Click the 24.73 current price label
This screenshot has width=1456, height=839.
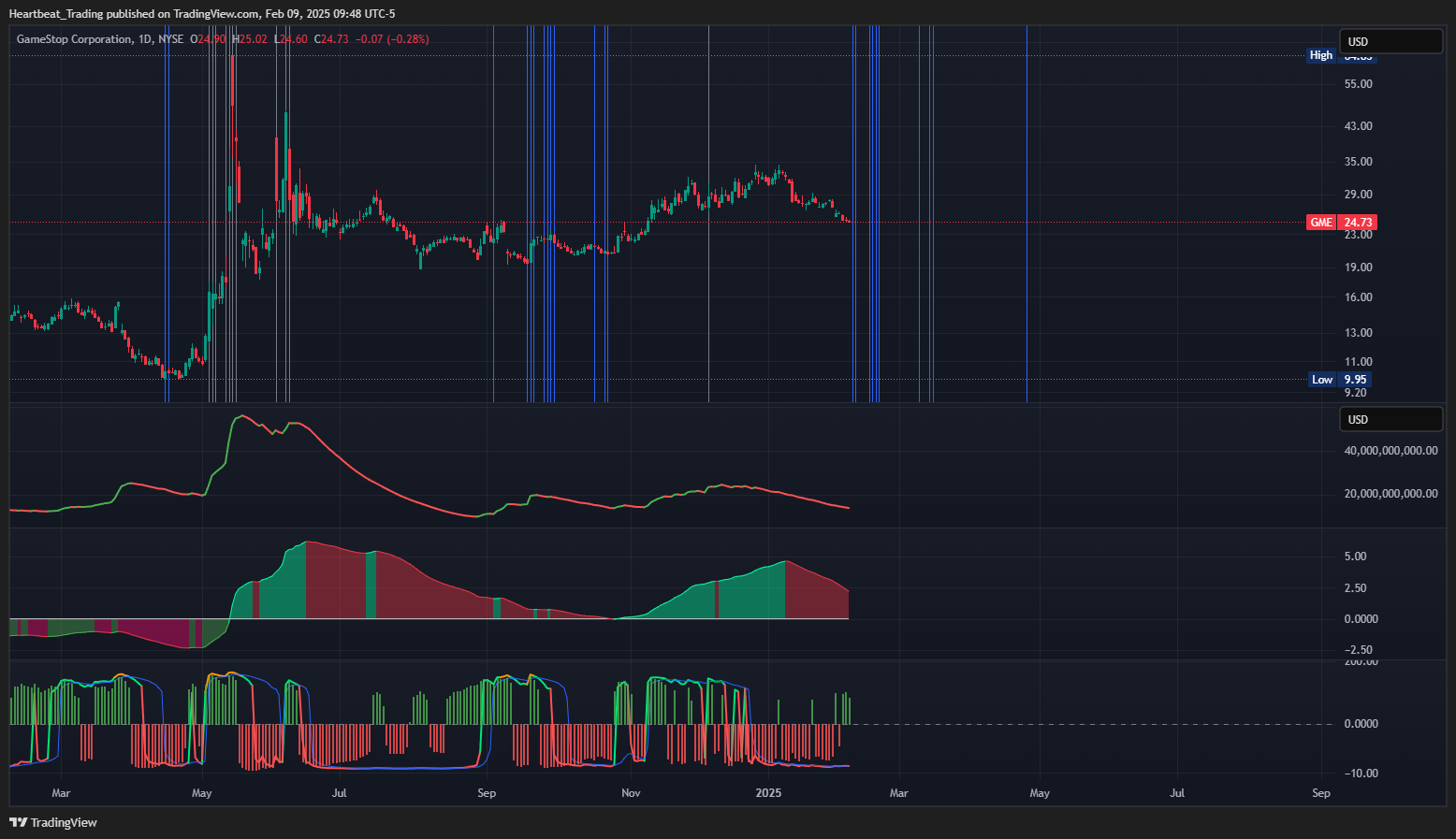pyautogui.click(x=1358, y=222)
